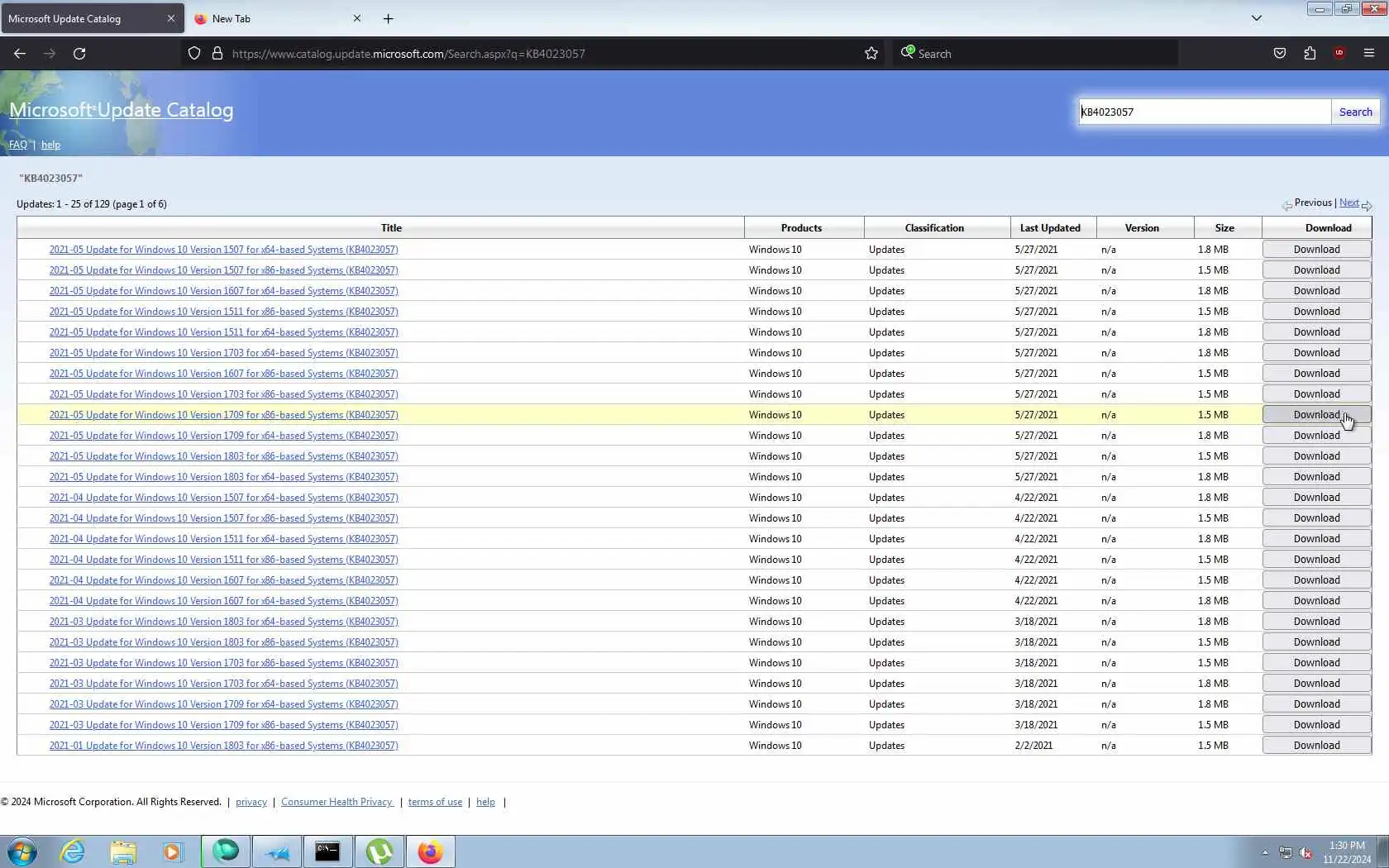Launch Internet Explorer from the taskbar
The image size is (1389, 868).
click(73, 851)
